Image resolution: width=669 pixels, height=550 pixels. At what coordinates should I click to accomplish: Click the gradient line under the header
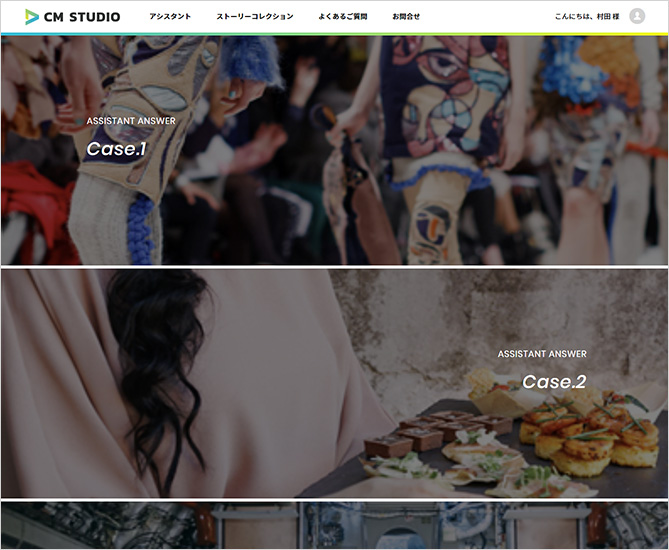point(334,34)
